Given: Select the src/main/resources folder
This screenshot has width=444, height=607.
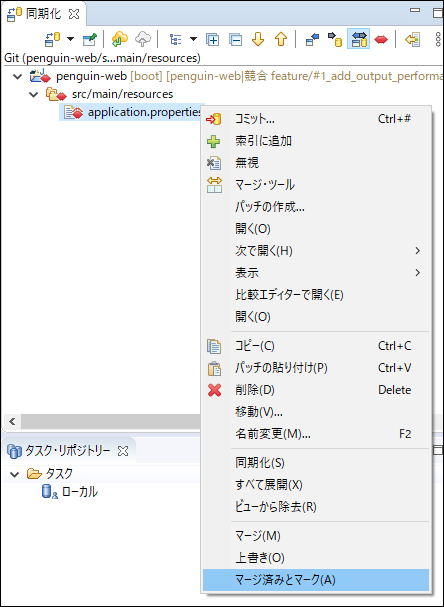Looking at the screenshot, I should point(122,94).
